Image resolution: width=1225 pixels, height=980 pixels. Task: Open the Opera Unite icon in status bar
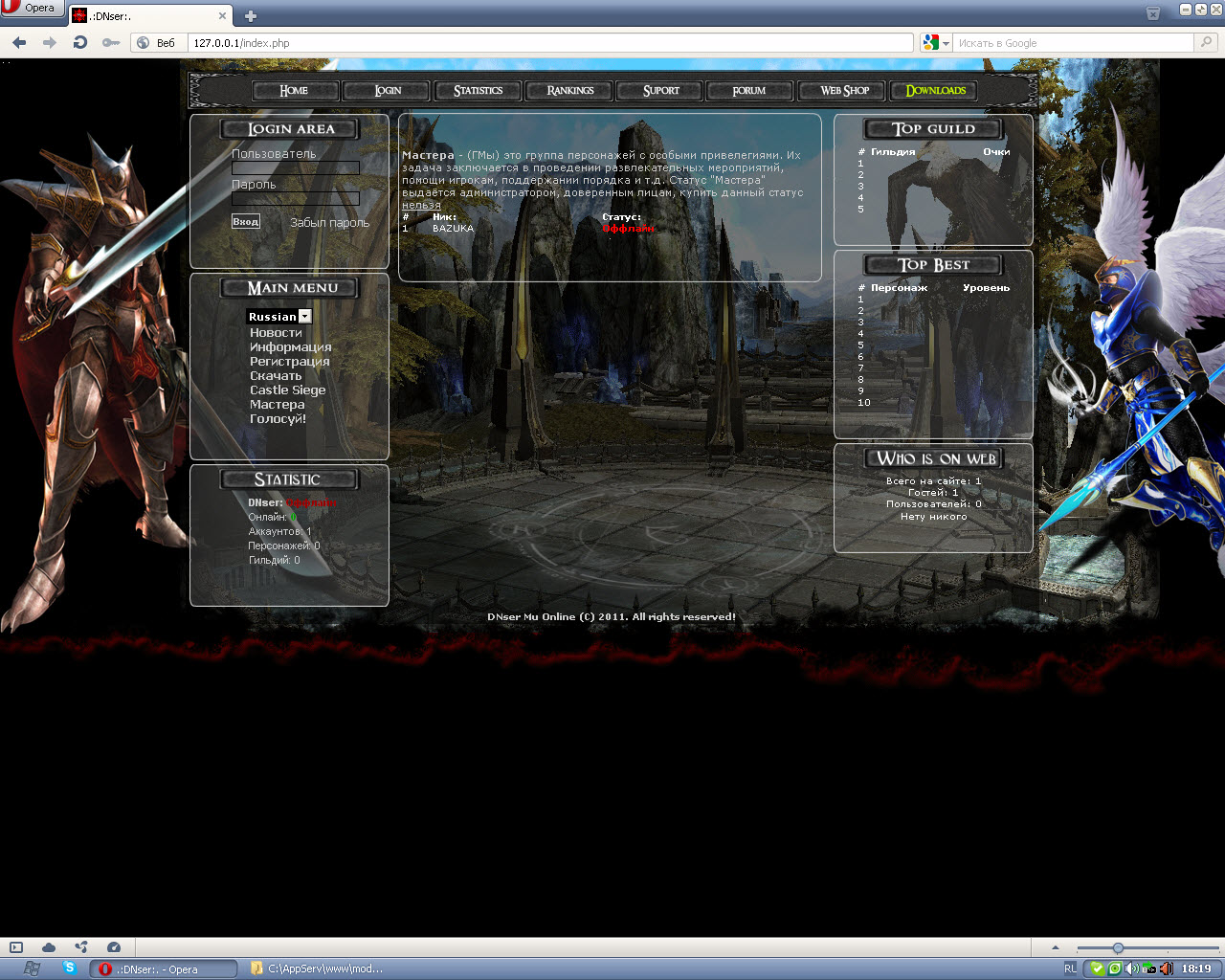[x=81, y=947]
